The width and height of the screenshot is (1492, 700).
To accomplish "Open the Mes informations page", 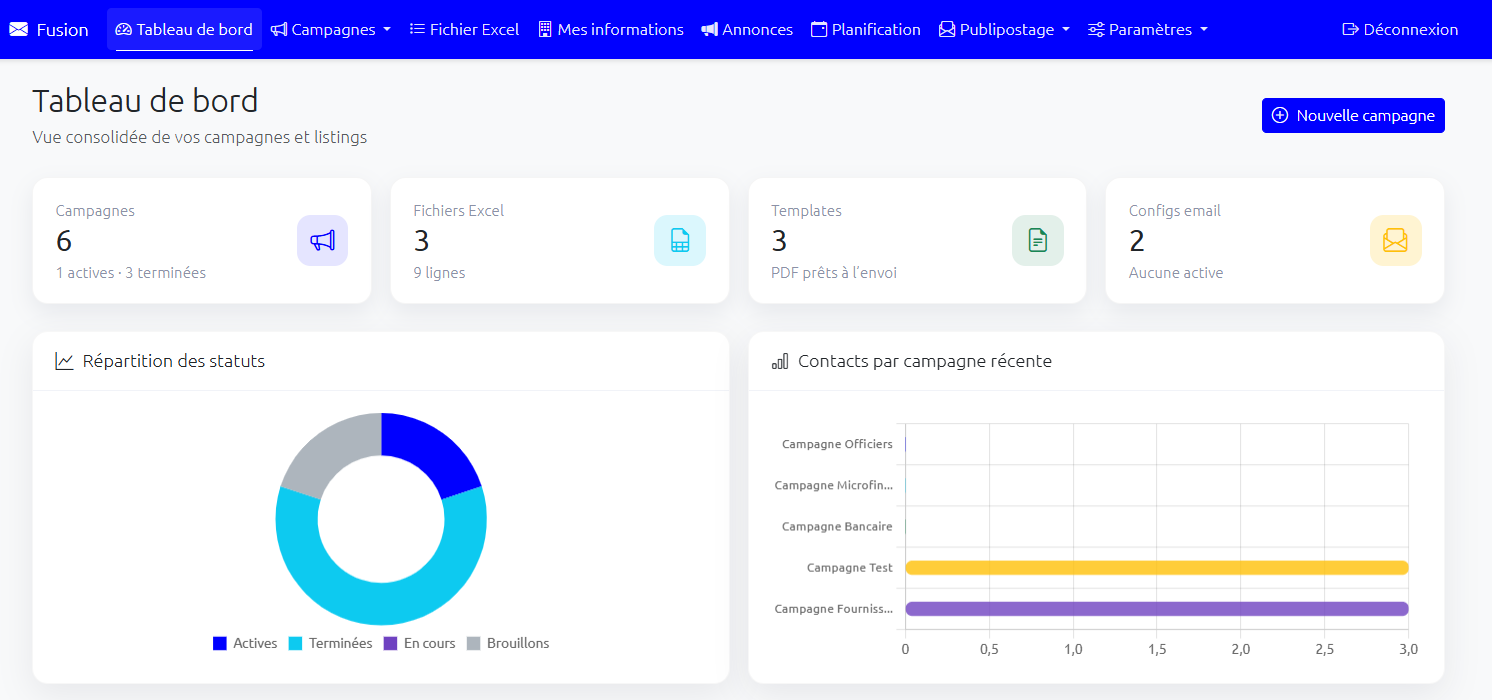I will [611, 30].
